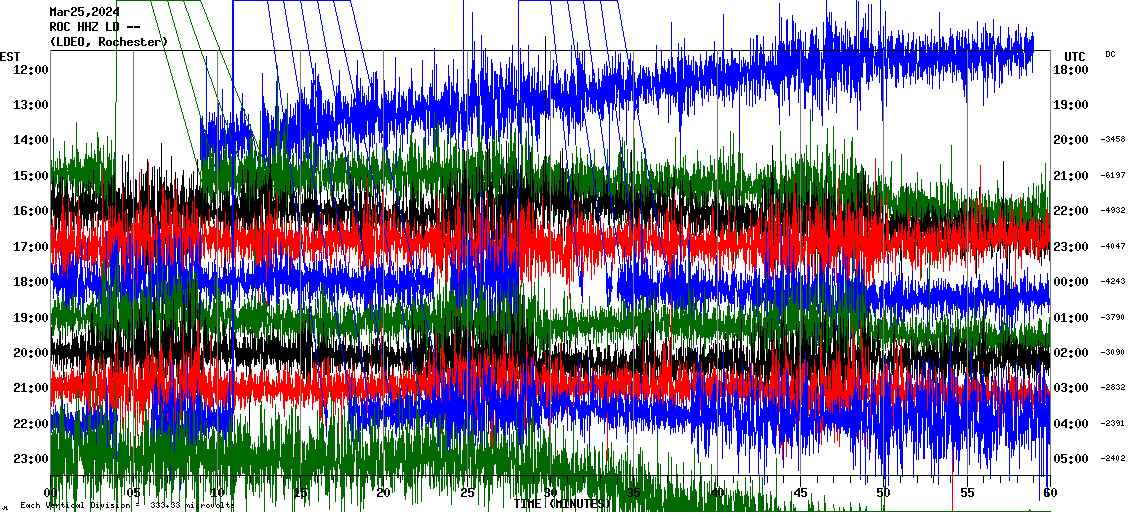
Task: Click the Each Vertical Division scale note
Action: pyautogui.click(x=127, y=505)
